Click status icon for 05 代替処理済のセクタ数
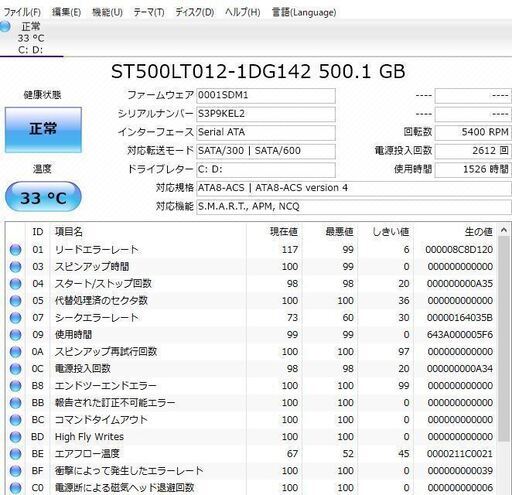512x495 pixels. click(x=15, y=301)
